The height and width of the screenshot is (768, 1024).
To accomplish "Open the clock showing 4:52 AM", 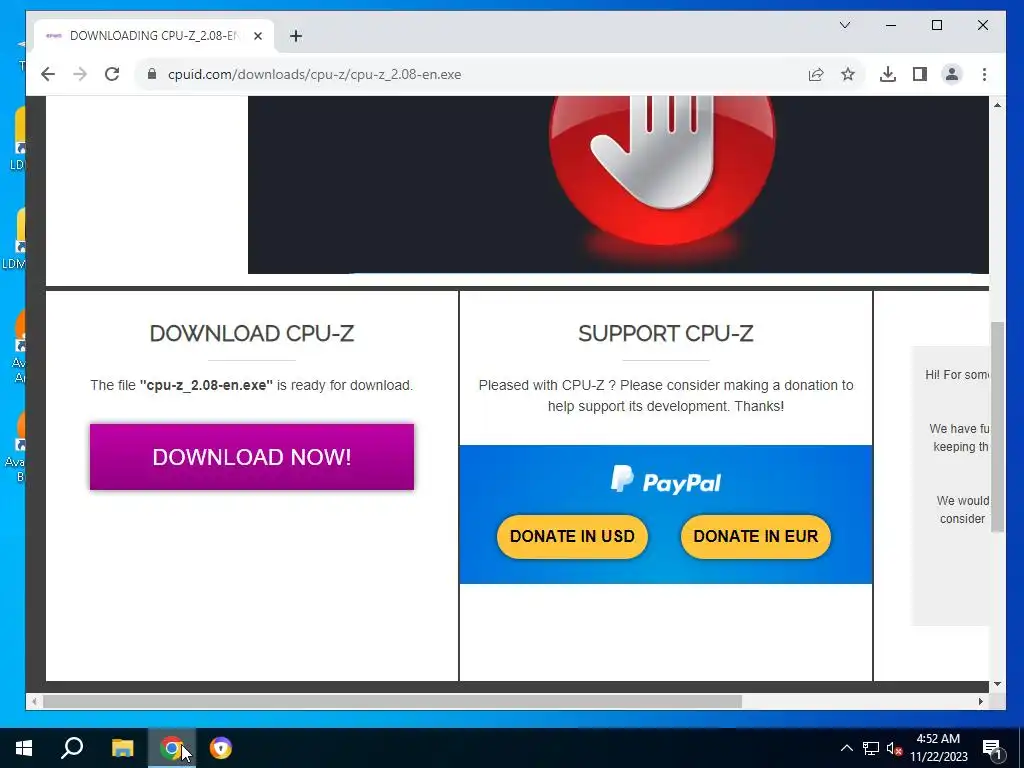I will coord(938,748).
